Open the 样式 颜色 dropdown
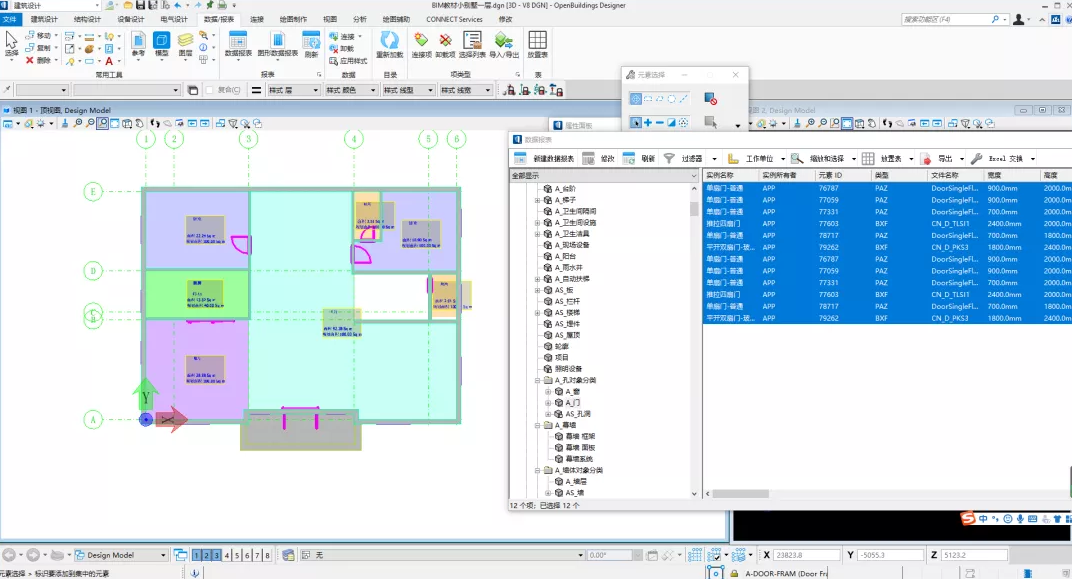1072x579 pixels. coord(351,90)
